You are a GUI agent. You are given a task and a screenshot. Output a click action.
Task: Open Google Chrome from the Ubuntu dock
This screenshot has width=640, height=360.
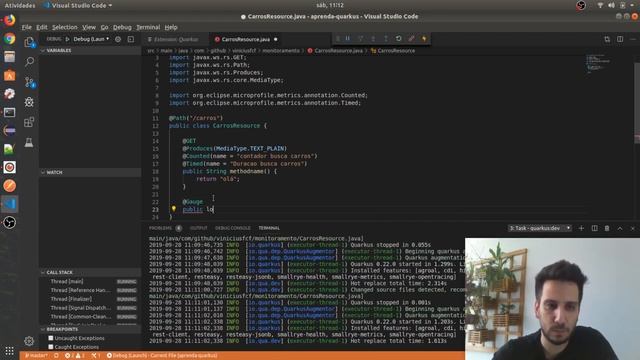9,39
